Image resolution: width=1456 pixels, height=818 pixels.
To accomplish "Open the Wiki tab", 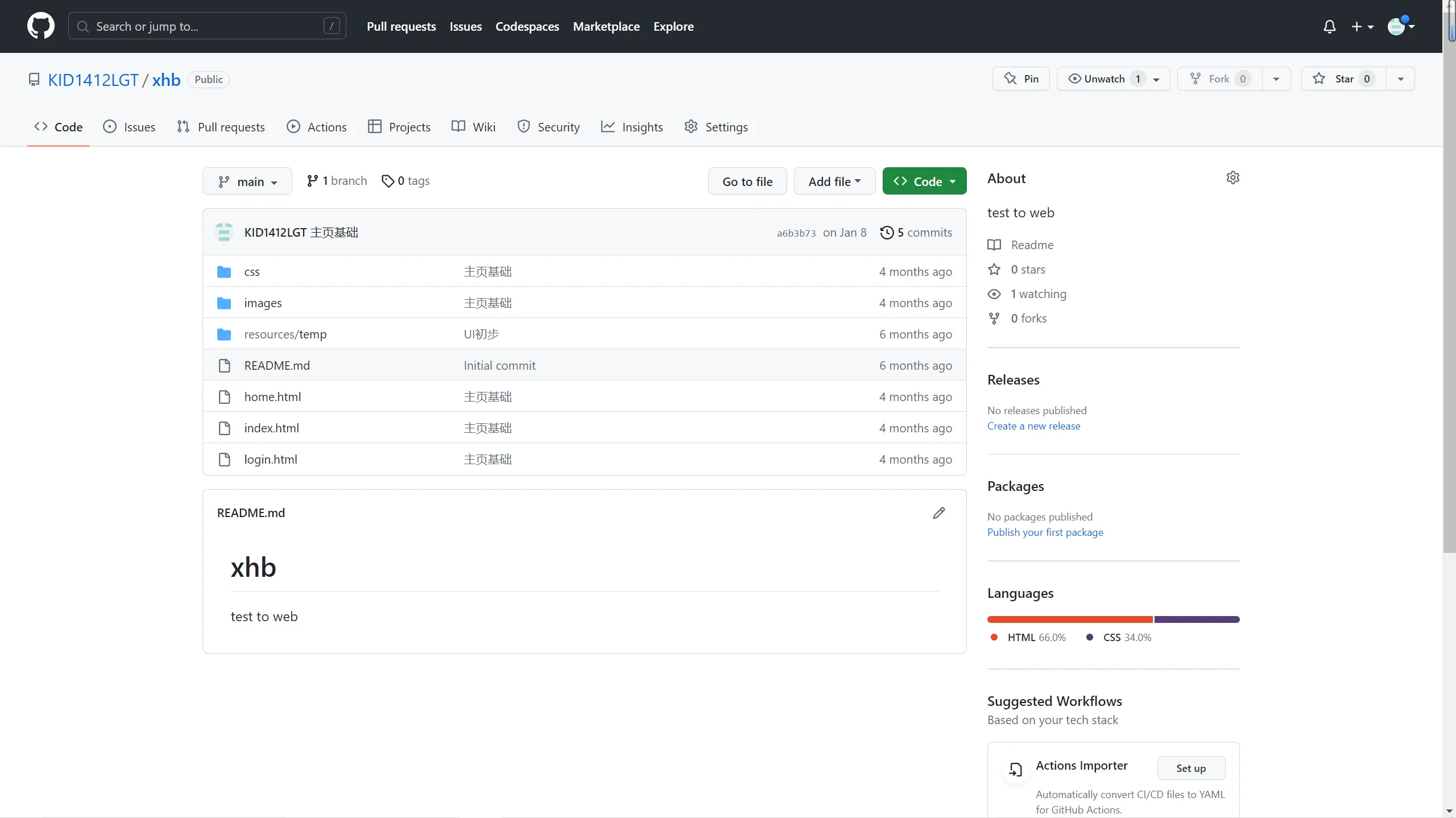I will pos(473,127).
